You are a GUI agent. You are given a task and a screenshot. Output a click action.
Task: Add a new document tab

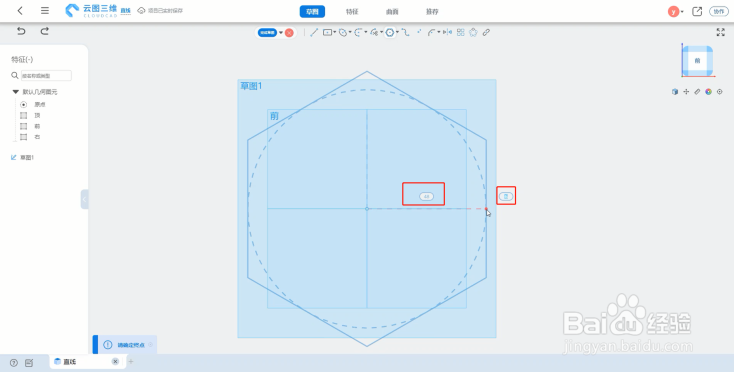click(x=131, y=361)
